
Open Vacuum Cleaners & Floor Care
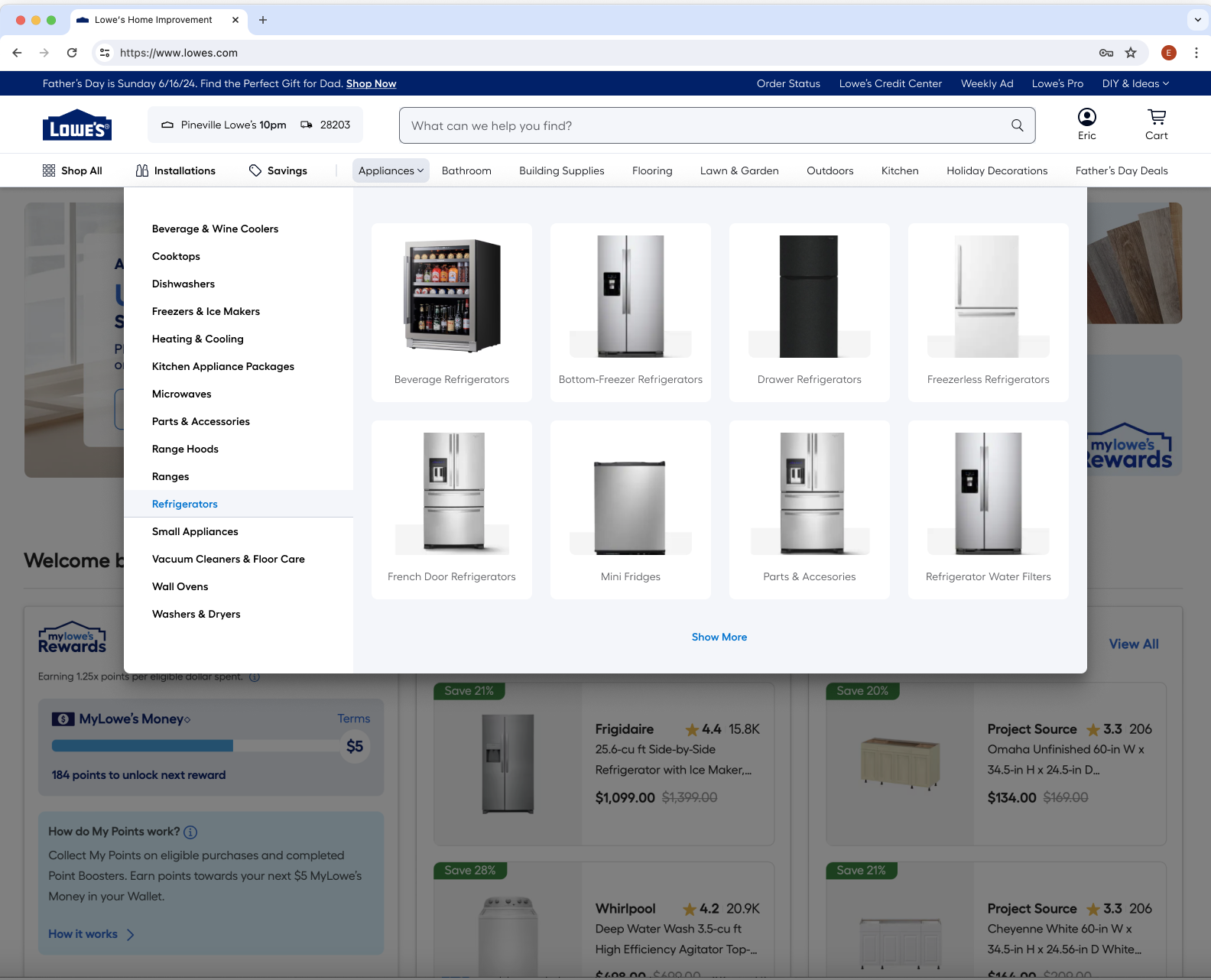229,559
